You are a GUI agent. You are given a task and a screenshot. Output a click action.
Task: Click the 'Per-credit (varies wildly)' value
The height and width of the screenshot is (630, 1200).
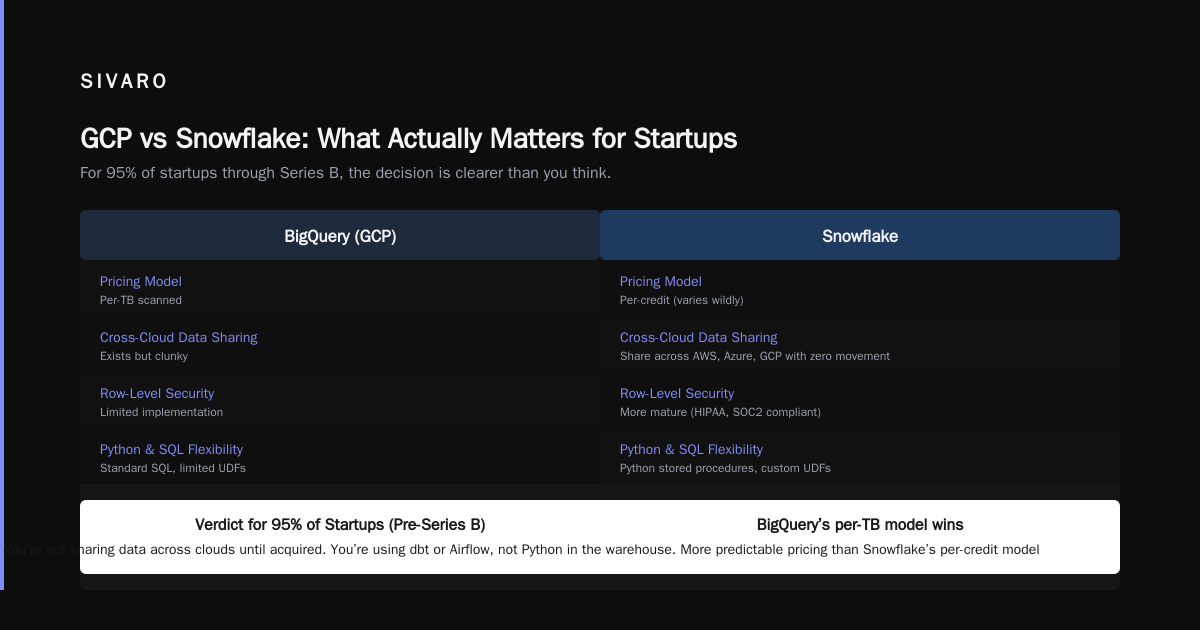click(682, 300)
